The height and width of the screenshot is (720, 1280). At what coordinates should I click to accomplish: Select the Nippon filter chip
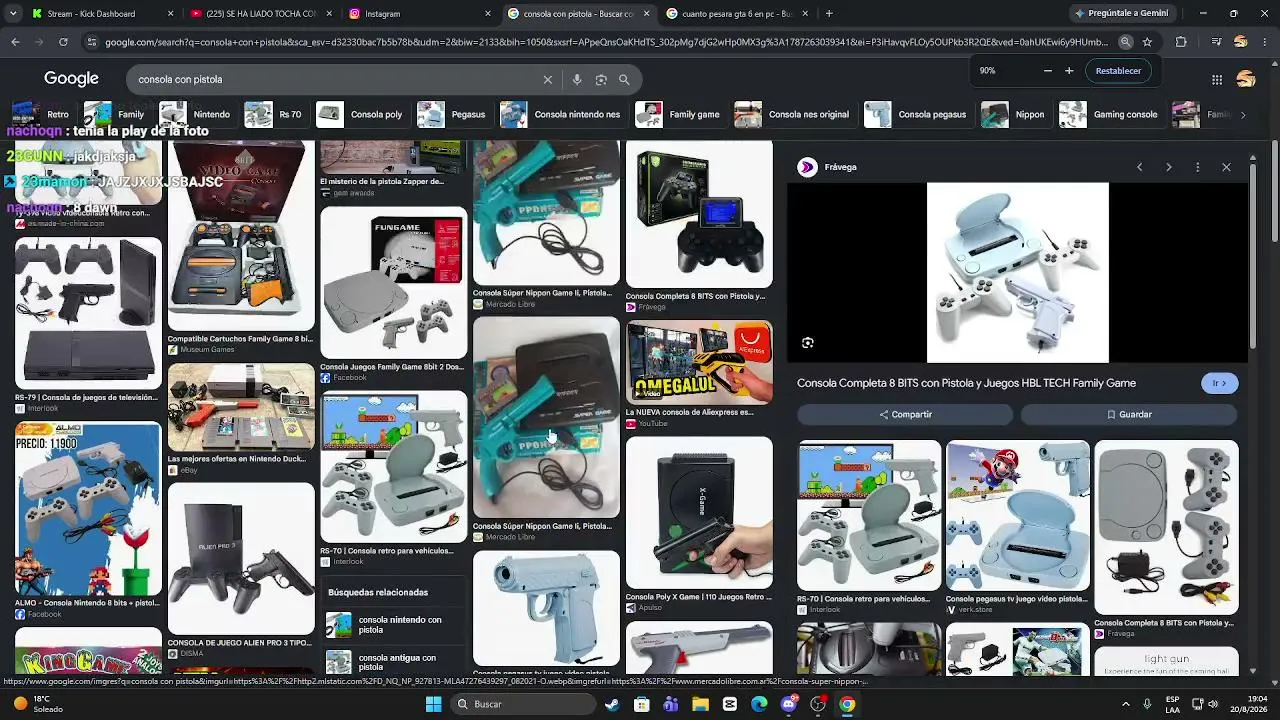tap(1015, 115)
